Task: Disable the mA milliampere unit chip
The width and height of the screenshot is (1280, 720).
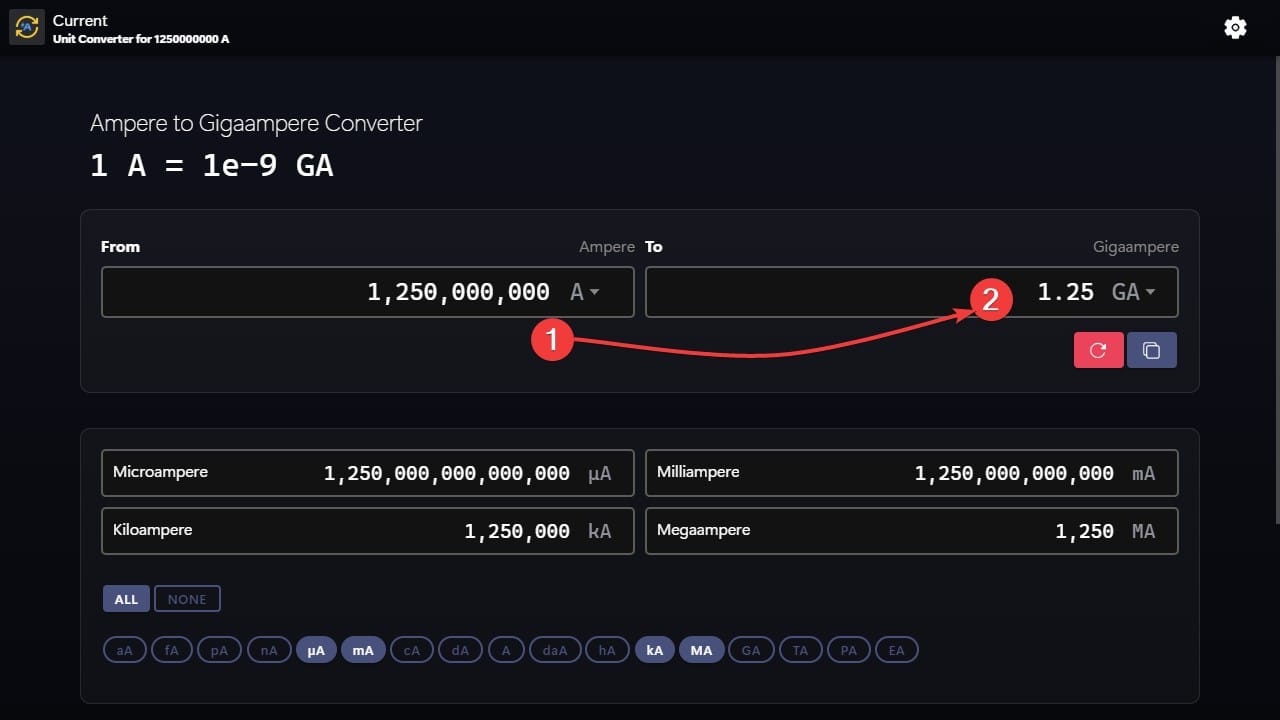Action: coord(363,649)
